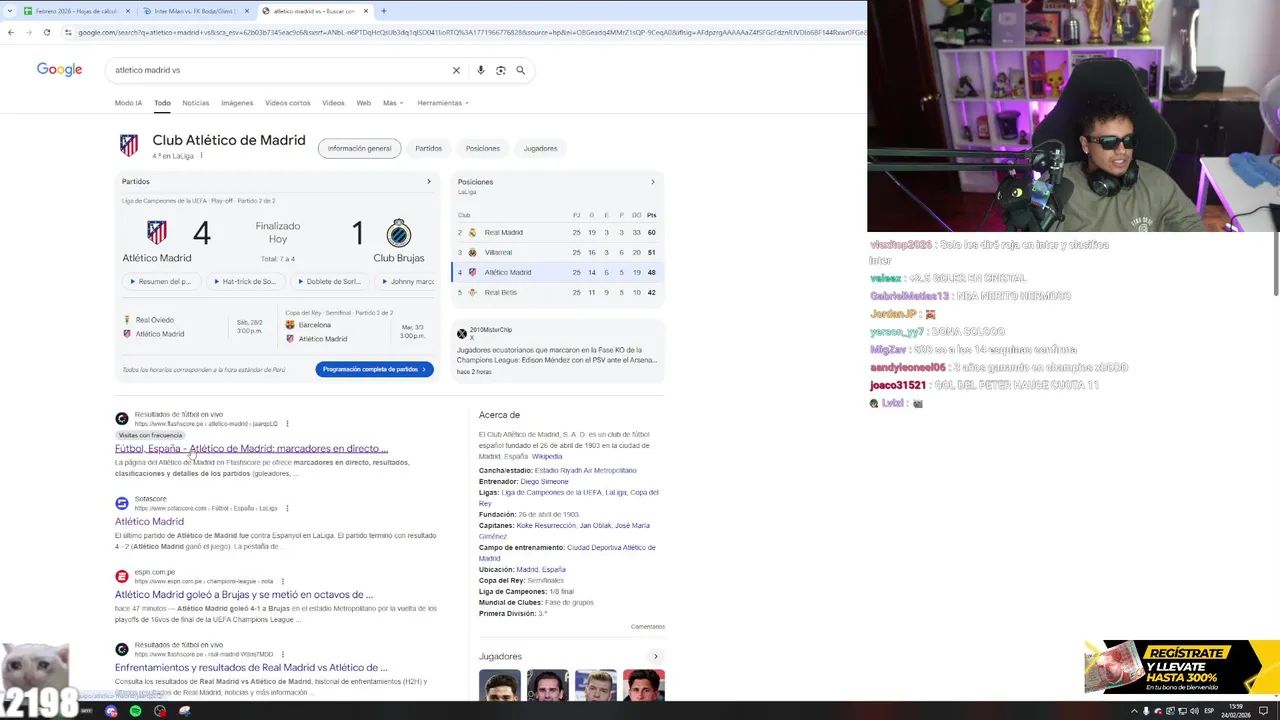Run the search with the magnifier icon
Viewport: 1280px width, 720px height.
tap(520, 70)
